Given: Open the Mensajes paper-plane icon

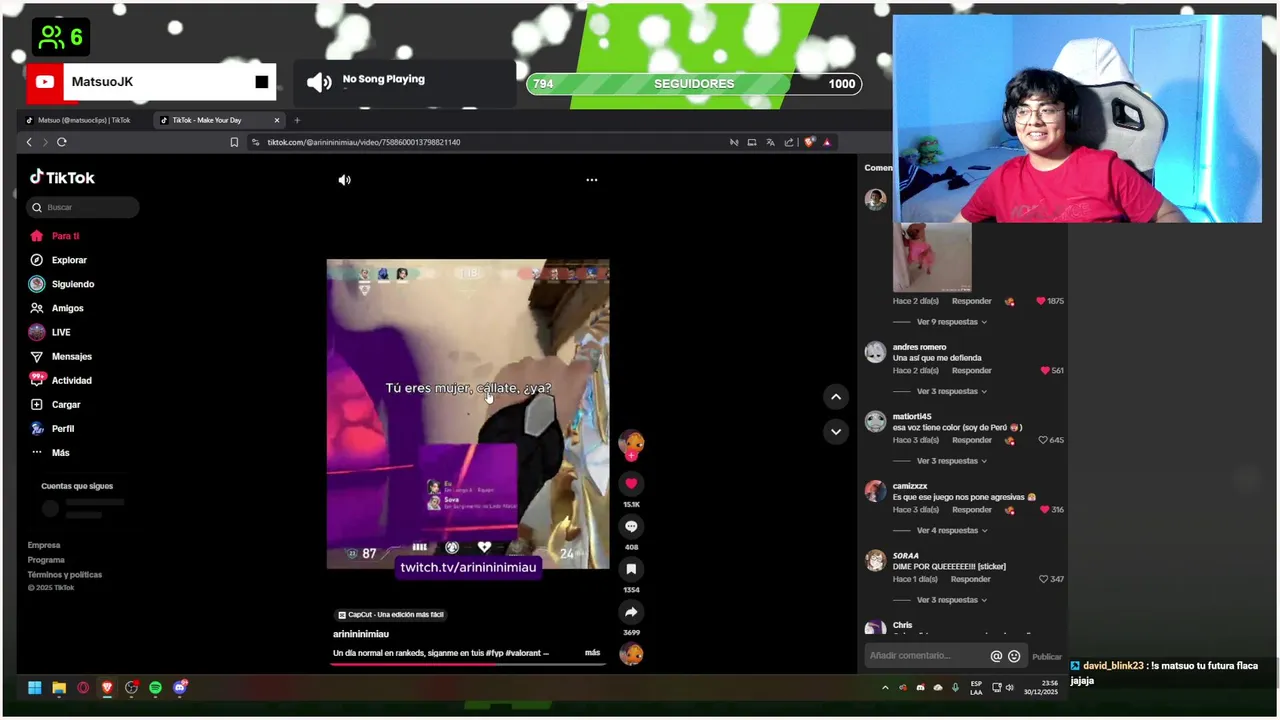Looking at the screenshot, I should [37, 356].
